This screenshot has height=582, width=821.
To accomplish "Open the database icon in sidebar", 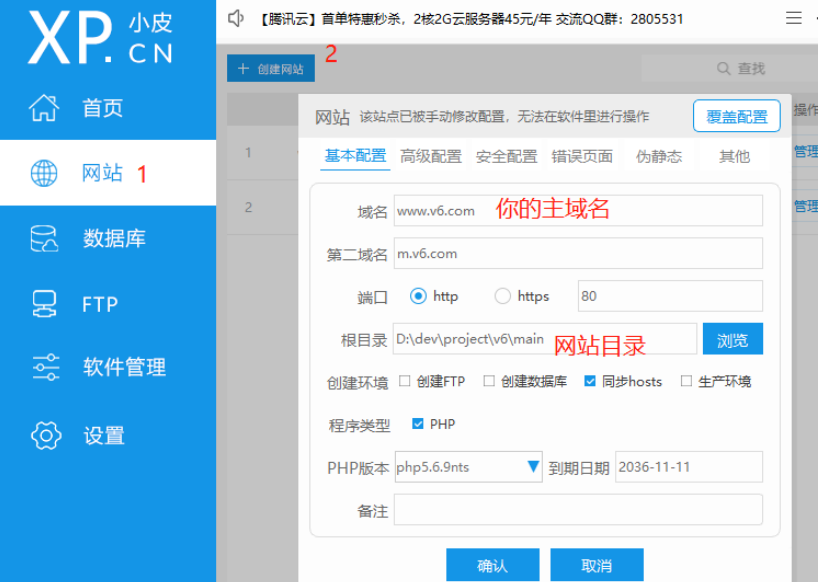I will pos(44,239).
